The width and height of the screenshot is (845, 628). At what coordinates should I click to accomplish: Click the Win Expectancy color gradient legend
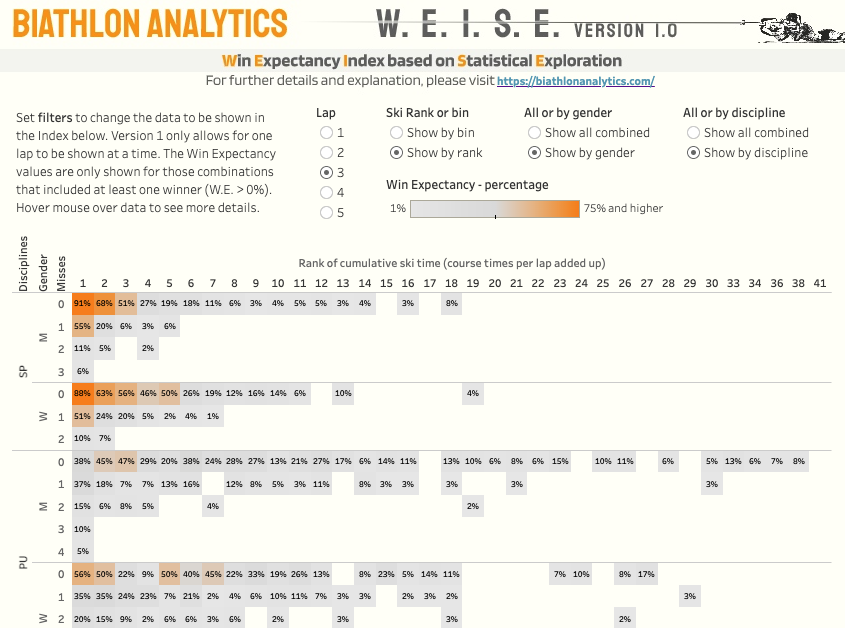click(x=495, y=209)
